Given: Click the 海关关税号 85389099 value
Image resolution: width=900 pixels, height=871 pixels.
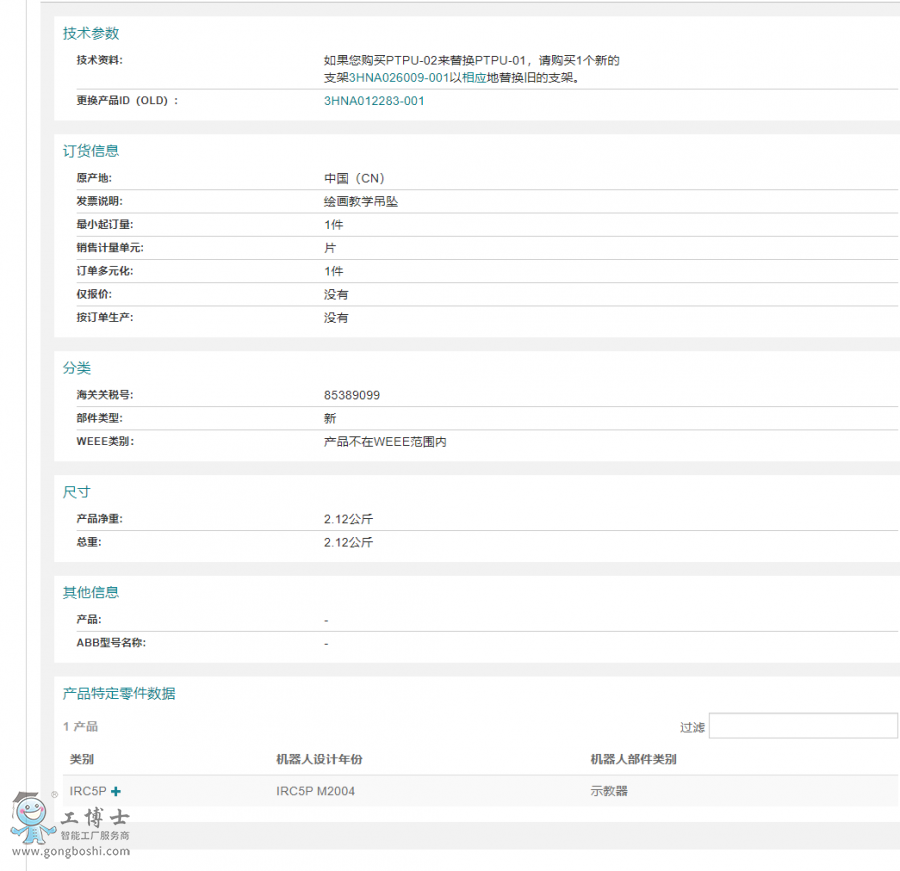Looking at the screenshot, I should [352, 394].
